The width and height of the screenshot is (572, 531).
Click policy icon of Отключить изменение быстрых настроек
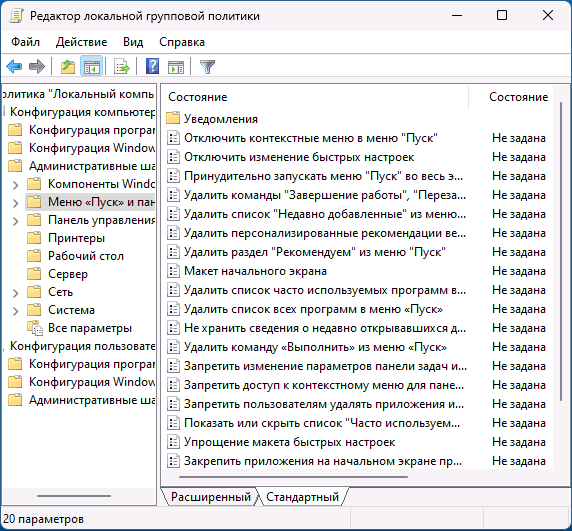tap(173, 157)
